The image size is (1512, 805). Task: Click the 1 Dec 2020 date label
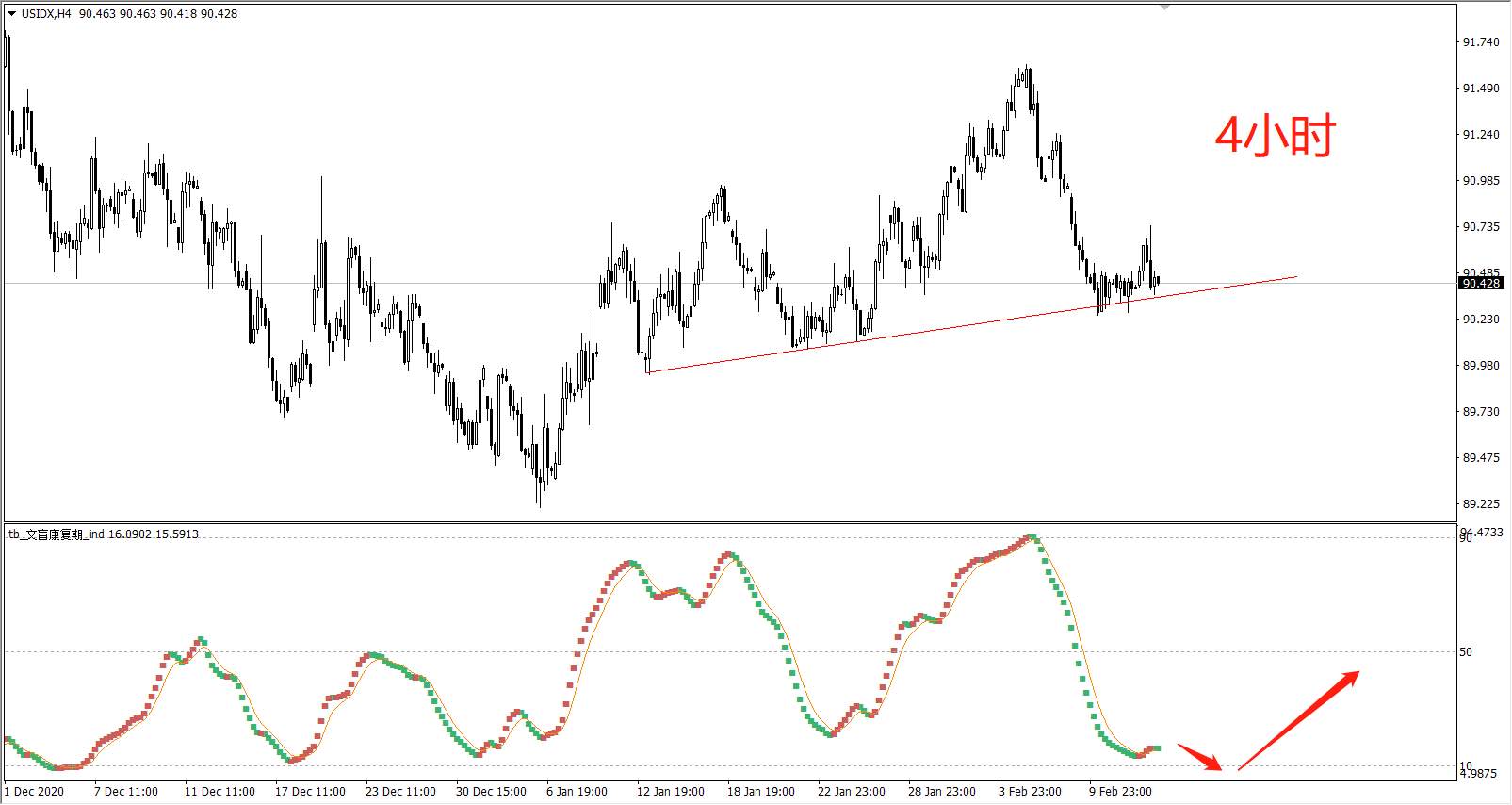(35, 792)
